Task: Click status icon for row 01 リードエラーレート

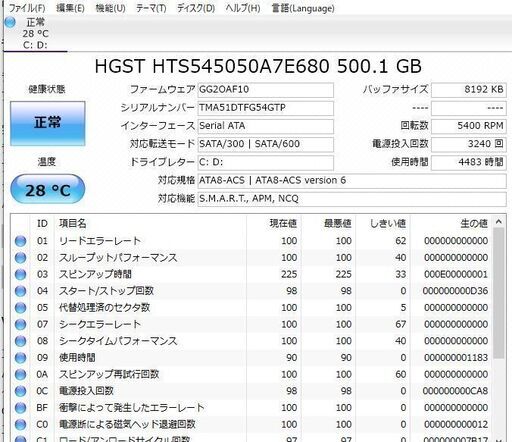Action: 20,241
